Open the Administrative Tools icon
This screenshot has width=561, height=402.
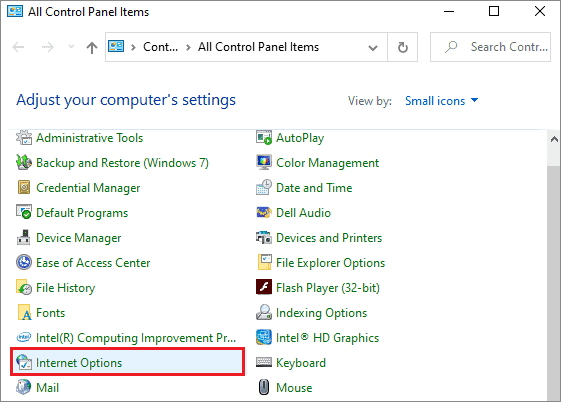click(24, 138)
